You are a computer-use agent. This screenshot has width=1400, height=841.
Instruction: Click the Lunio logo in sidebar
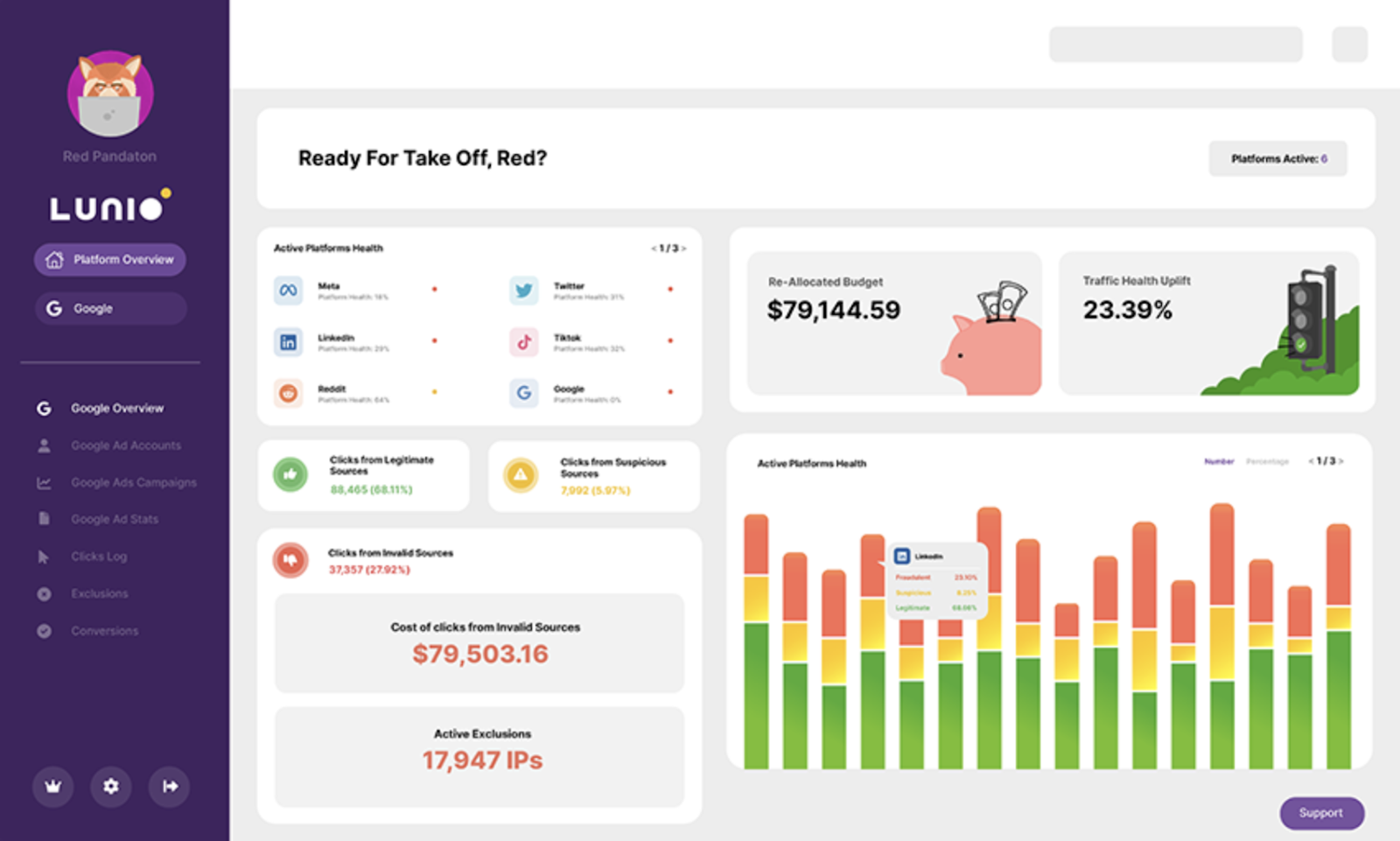[x=109, y=206]
